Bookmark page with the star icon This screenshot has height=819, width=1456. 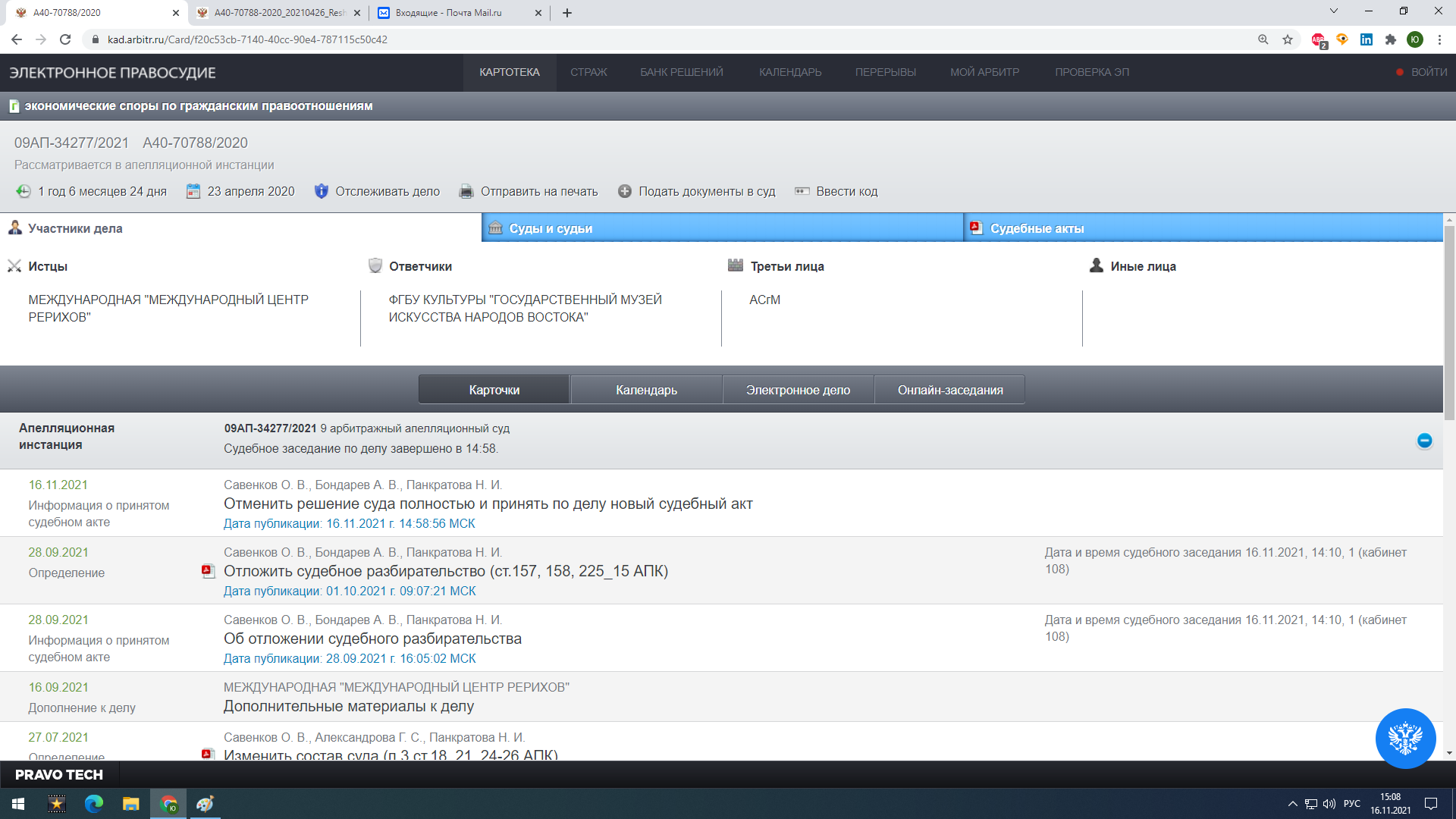[1288, 39]
